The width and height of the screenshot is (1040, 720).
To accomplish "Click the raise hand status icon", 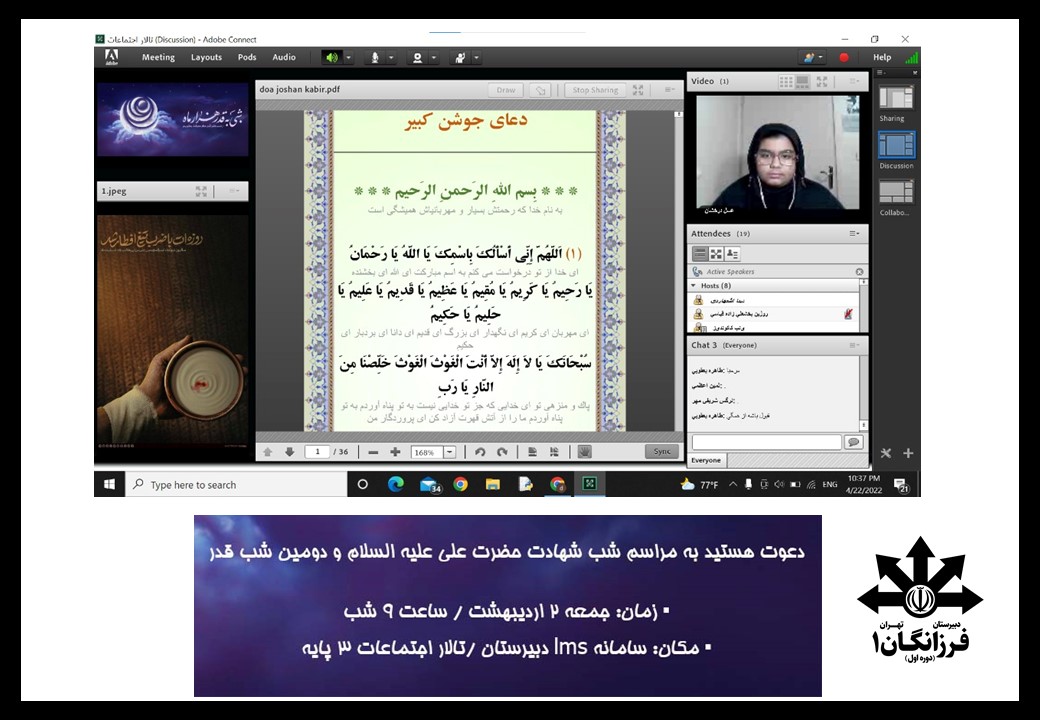I will pyautogui.click(x=460, y=58).
